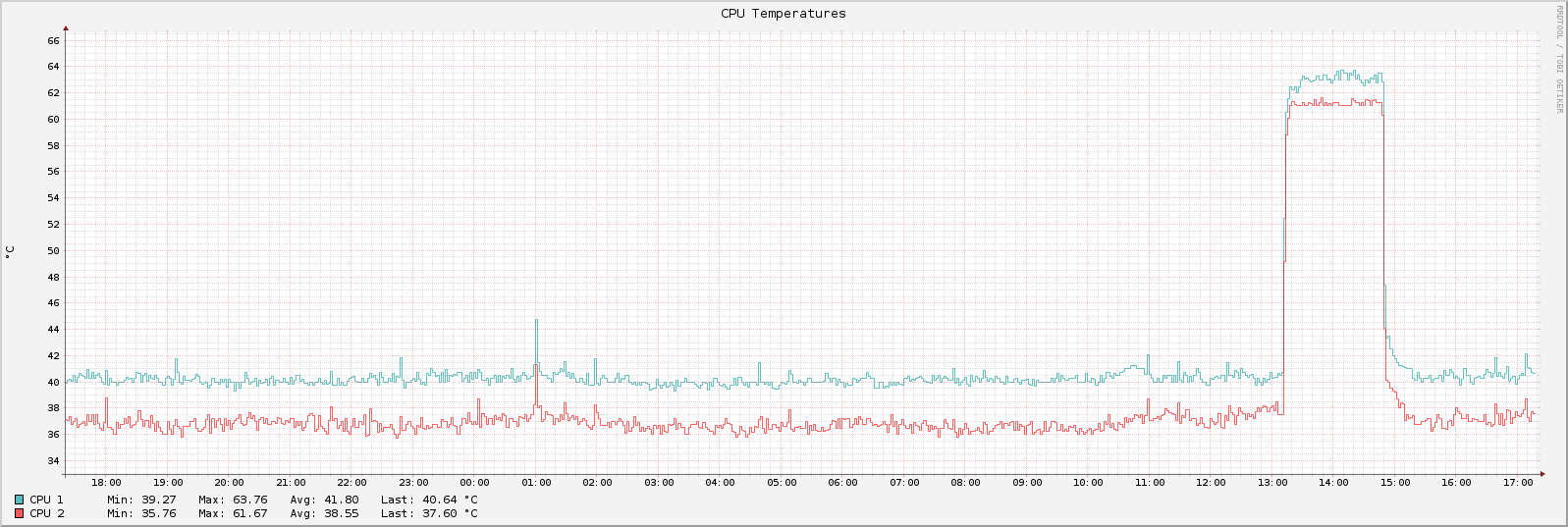Click the RRDTOOL / TOBI OETIKER watermark
This screenshot has height=527, width=1568.
[1558, 59]
